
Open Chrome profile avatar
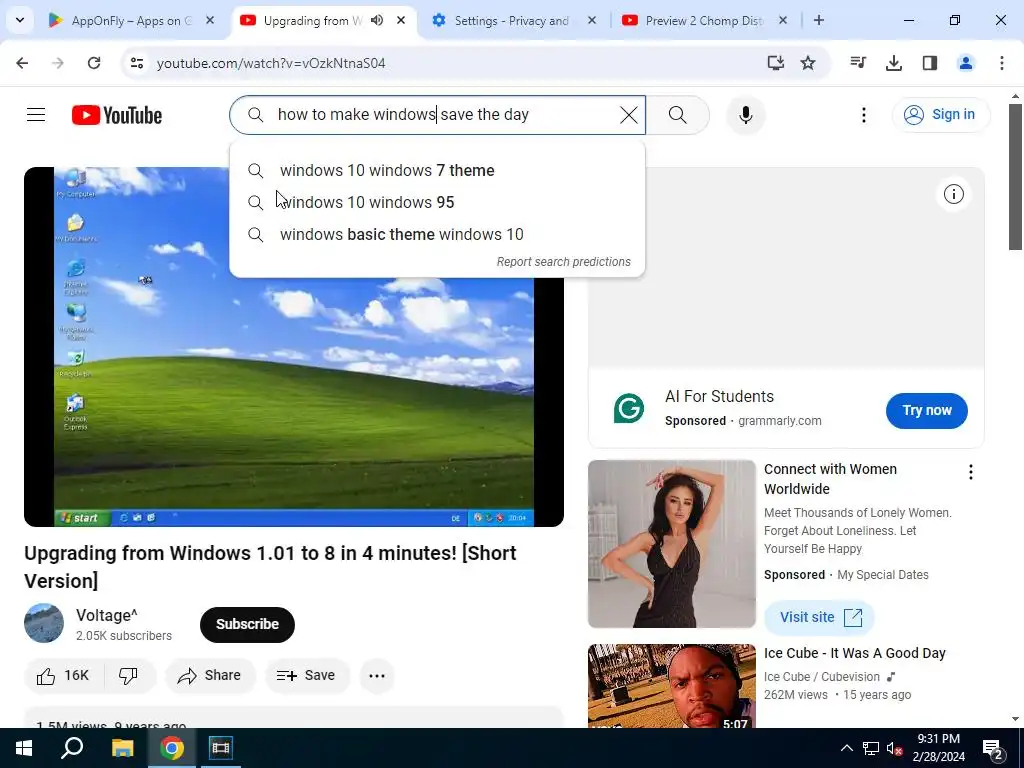(965, 63)
